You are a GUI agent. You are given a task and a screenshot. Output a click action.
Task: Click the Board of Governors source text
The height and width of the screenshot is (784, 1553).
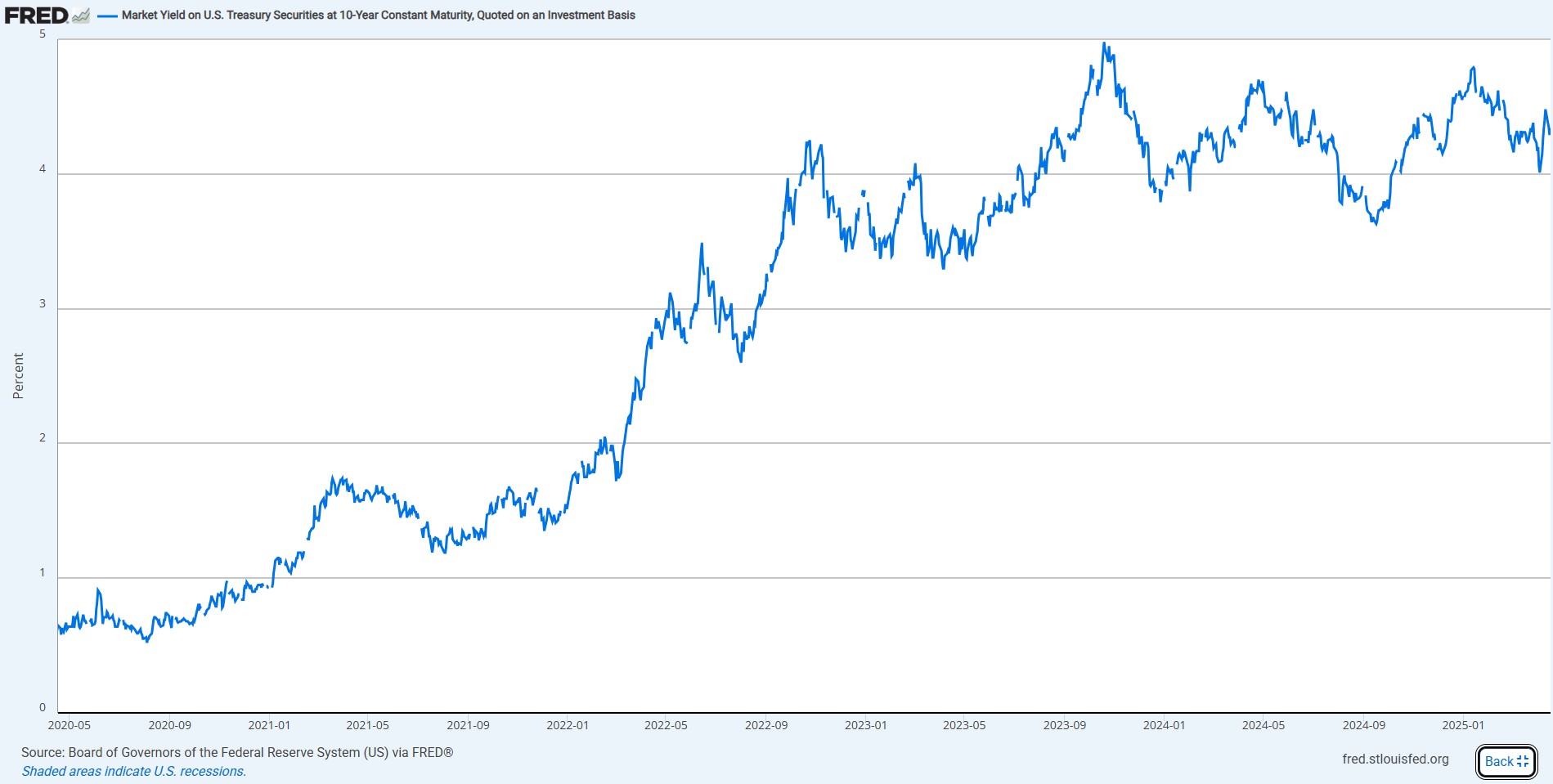click(x=237, y=752)
